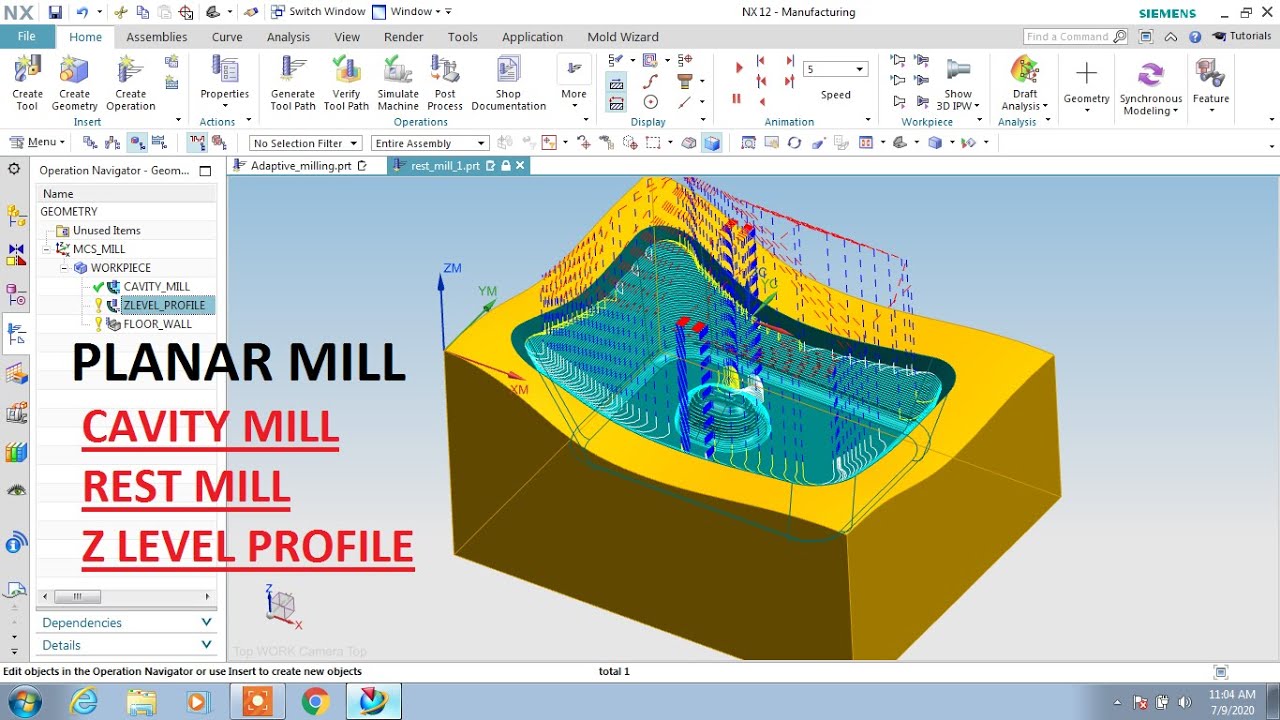The width and height of the screenshot is (1280, 720).
Task: Collapse the WORKPIECE node
Action: 65,268
